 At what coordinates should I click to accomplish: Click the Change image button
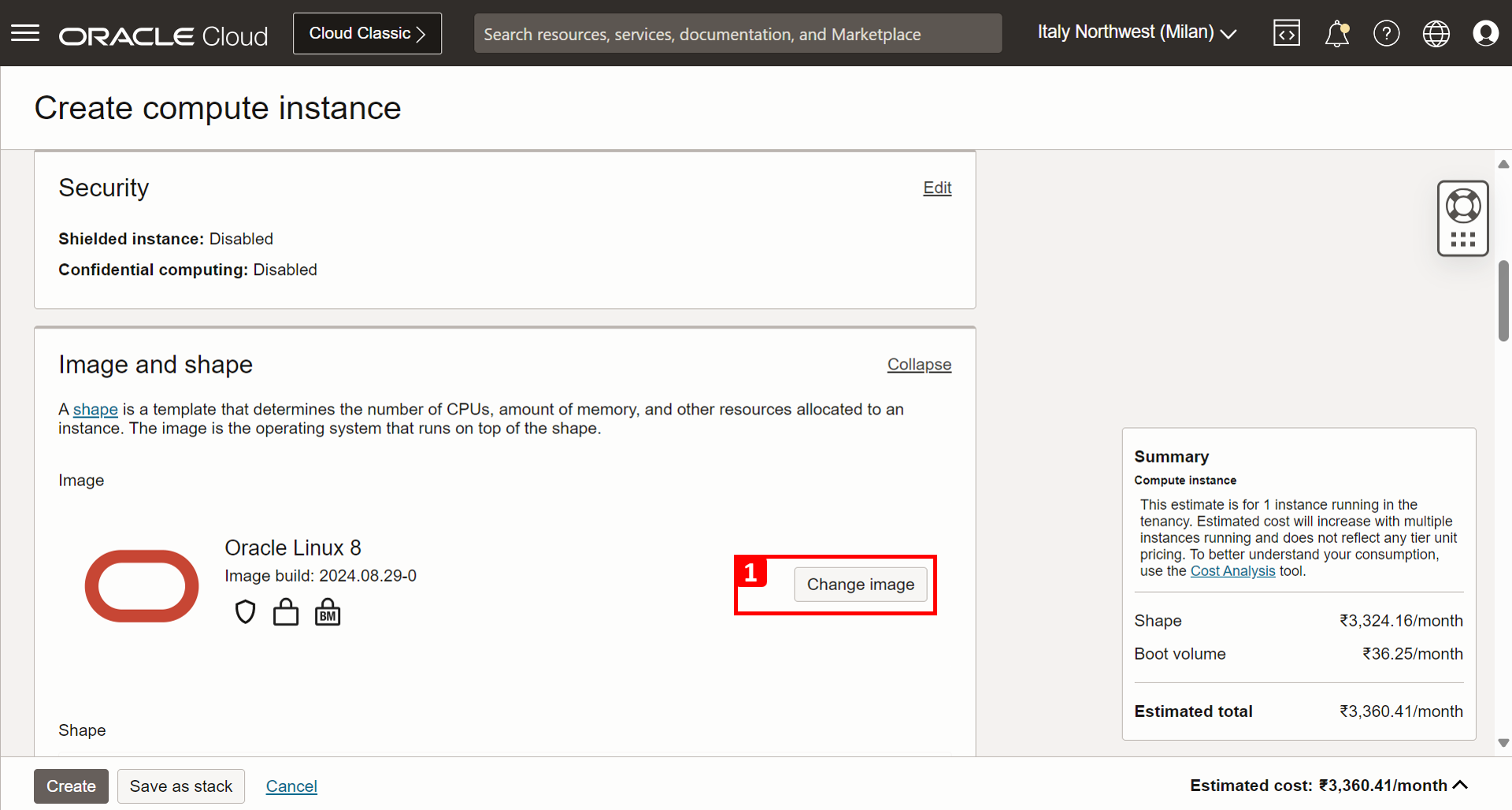tap(861, 585)
